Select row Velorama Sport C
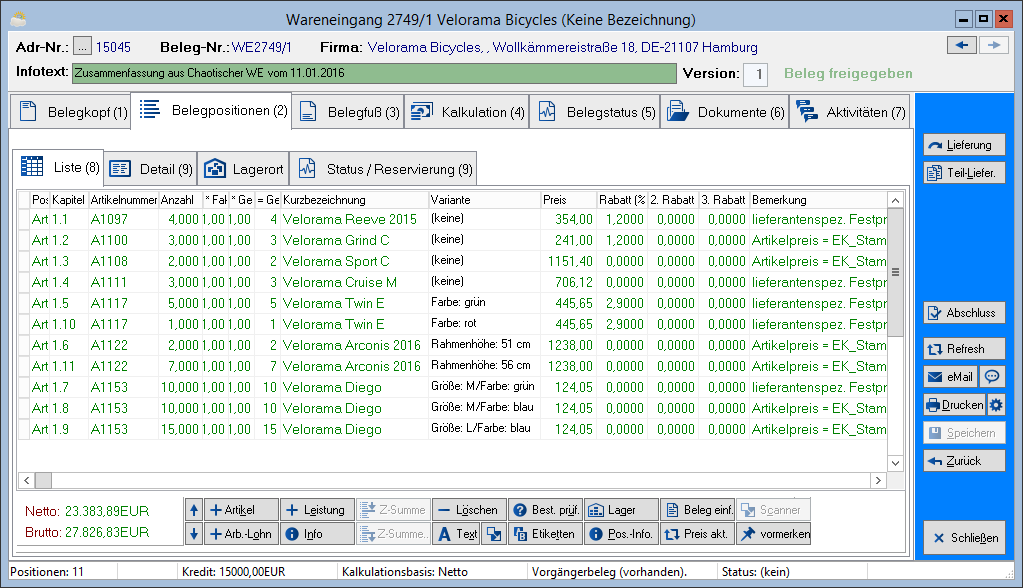This screenshot has height=588, width=1023. (x=452, y=261)
